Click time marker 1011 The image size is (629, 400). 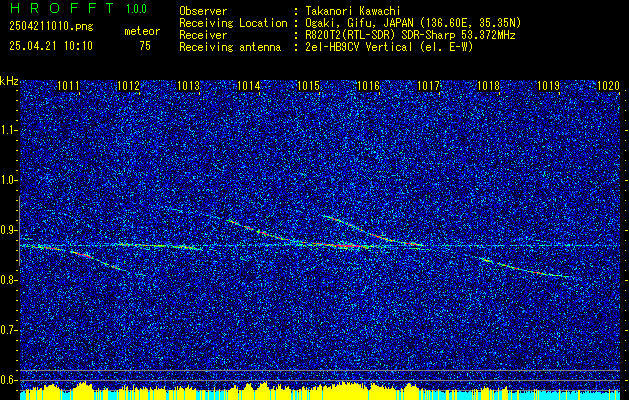(69, 85)
